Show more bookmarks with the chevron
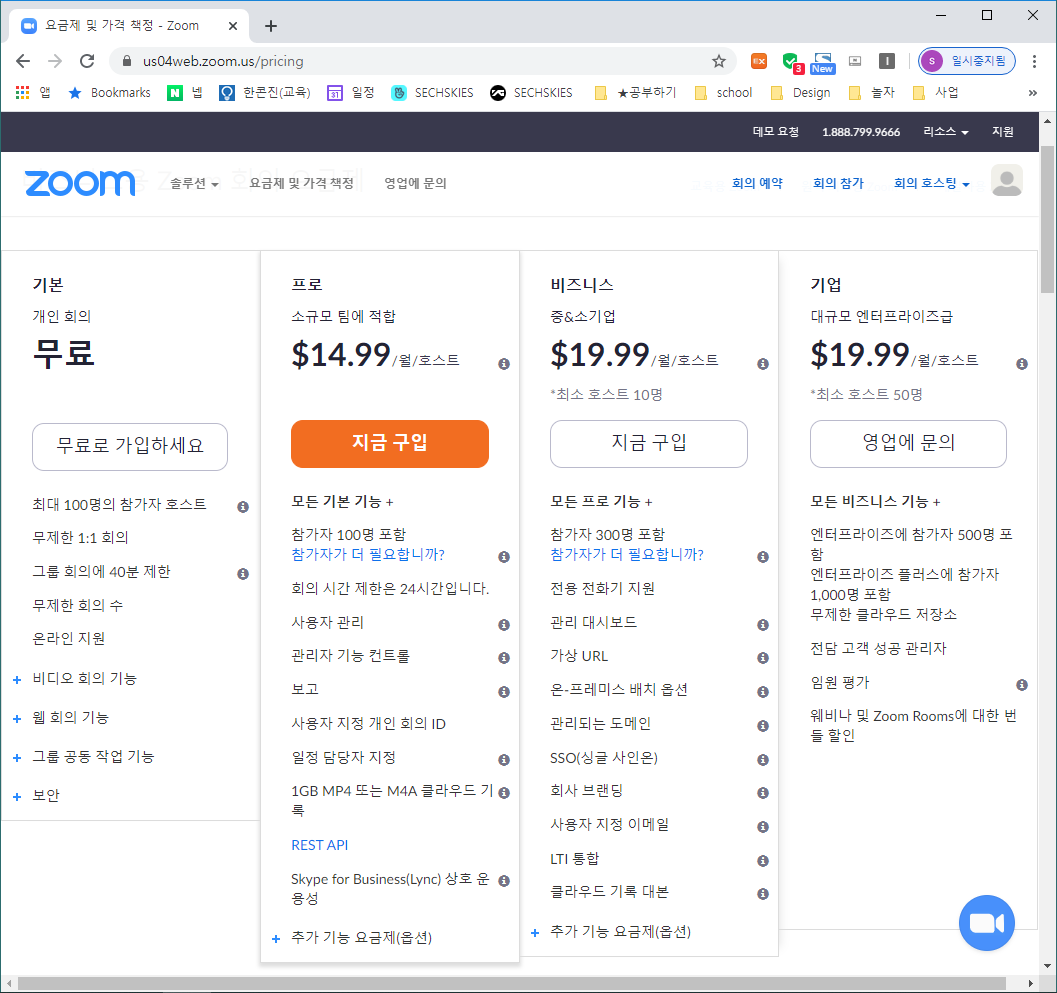 point(1032,92)
